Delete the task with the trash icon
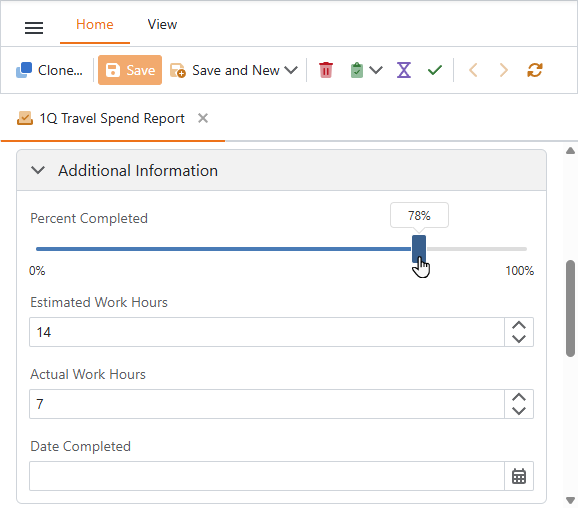 click(x=326, y=70)
